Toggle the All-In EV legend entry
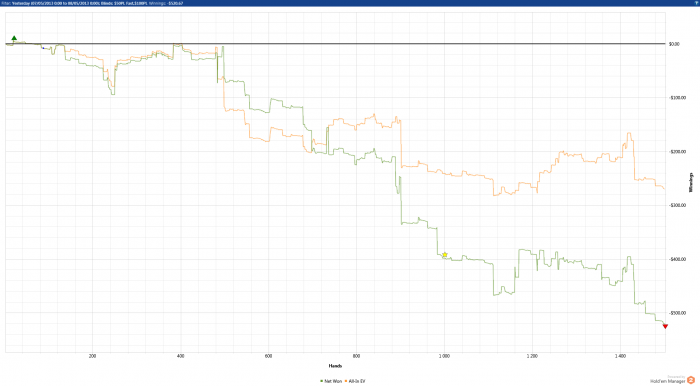Viewport: 700px width, 386px height. click(355, 381)
